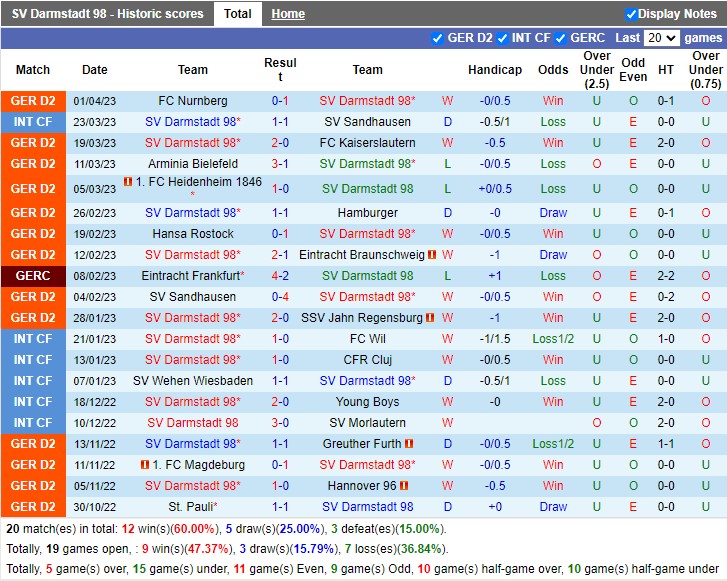Click the 60.00% win percentage summary

coord(193,529)
